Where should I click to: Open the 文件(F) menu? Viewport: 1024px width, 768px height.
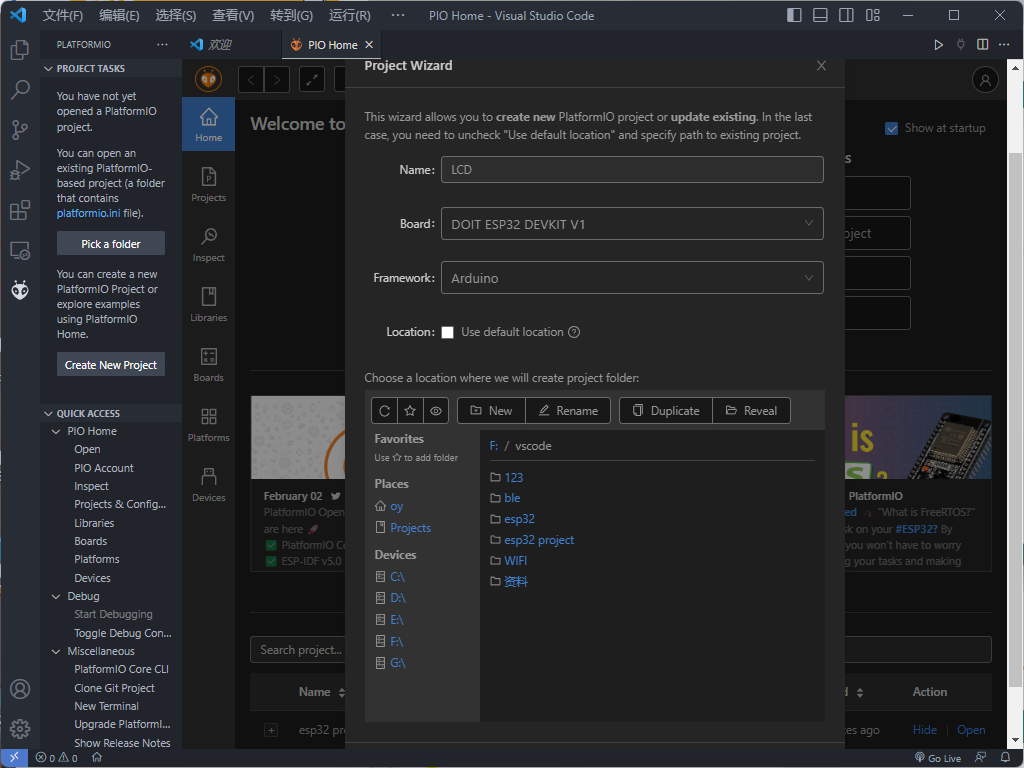click(63, 16)
